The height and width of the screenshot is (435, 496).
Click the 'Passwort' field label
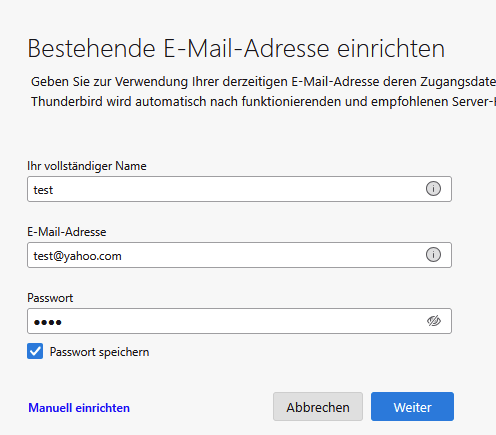(x=50, y=298)
